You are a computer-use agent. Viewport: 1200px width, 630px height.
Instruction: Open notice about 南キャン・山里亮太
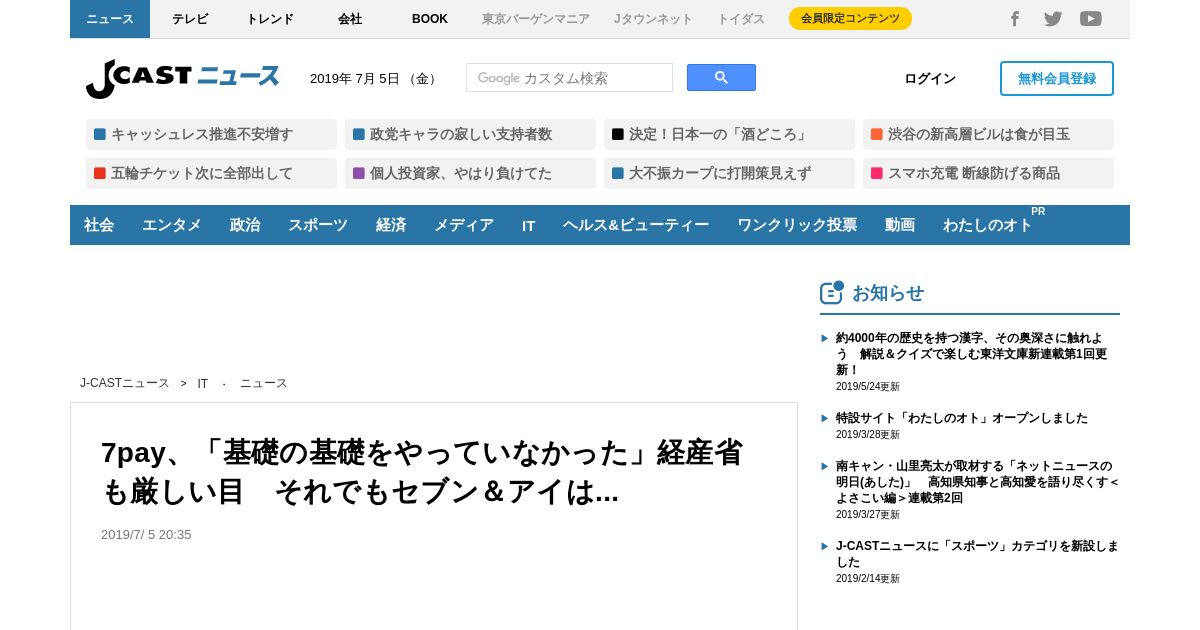point(978,481)
